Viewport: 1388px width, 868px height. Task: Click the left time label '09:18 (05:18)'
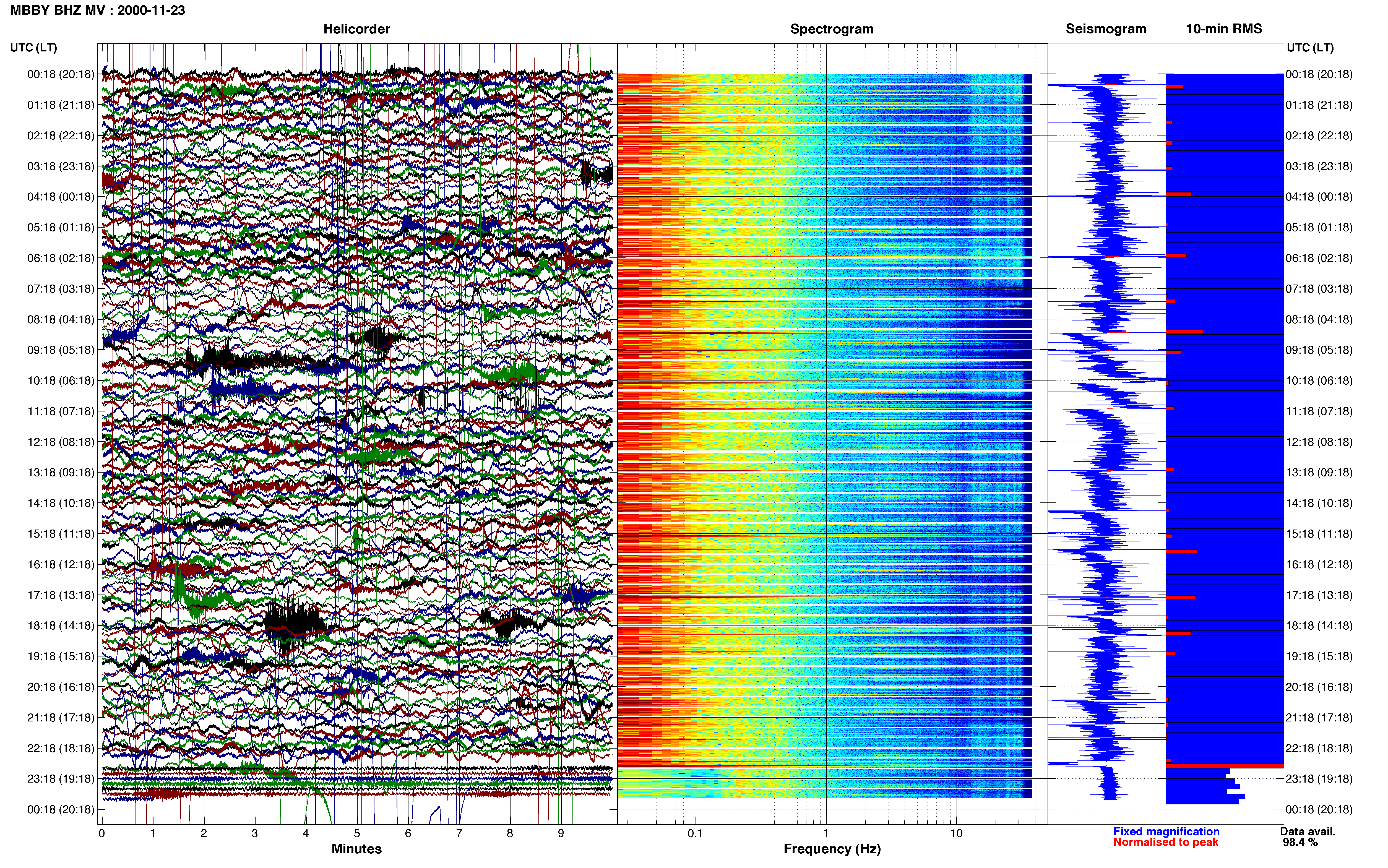pos(61,350)
